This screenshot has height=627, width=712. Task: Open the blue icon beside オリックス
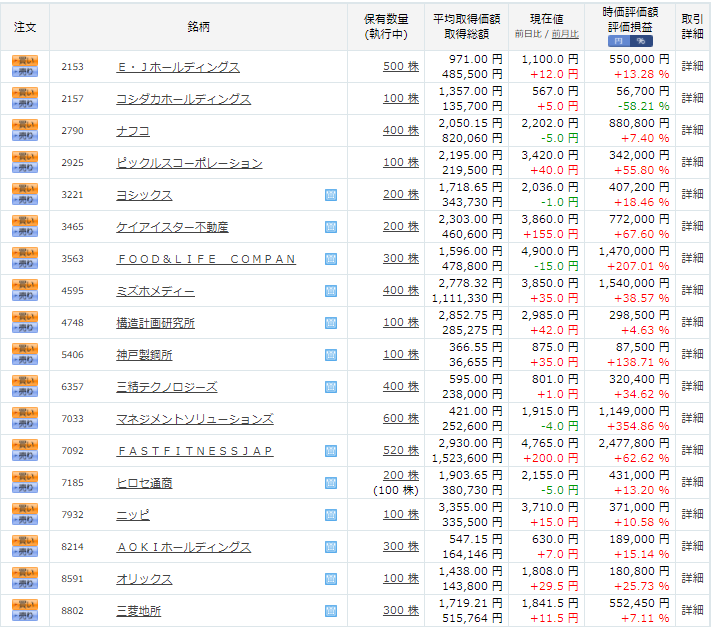(x=331, y=579)
